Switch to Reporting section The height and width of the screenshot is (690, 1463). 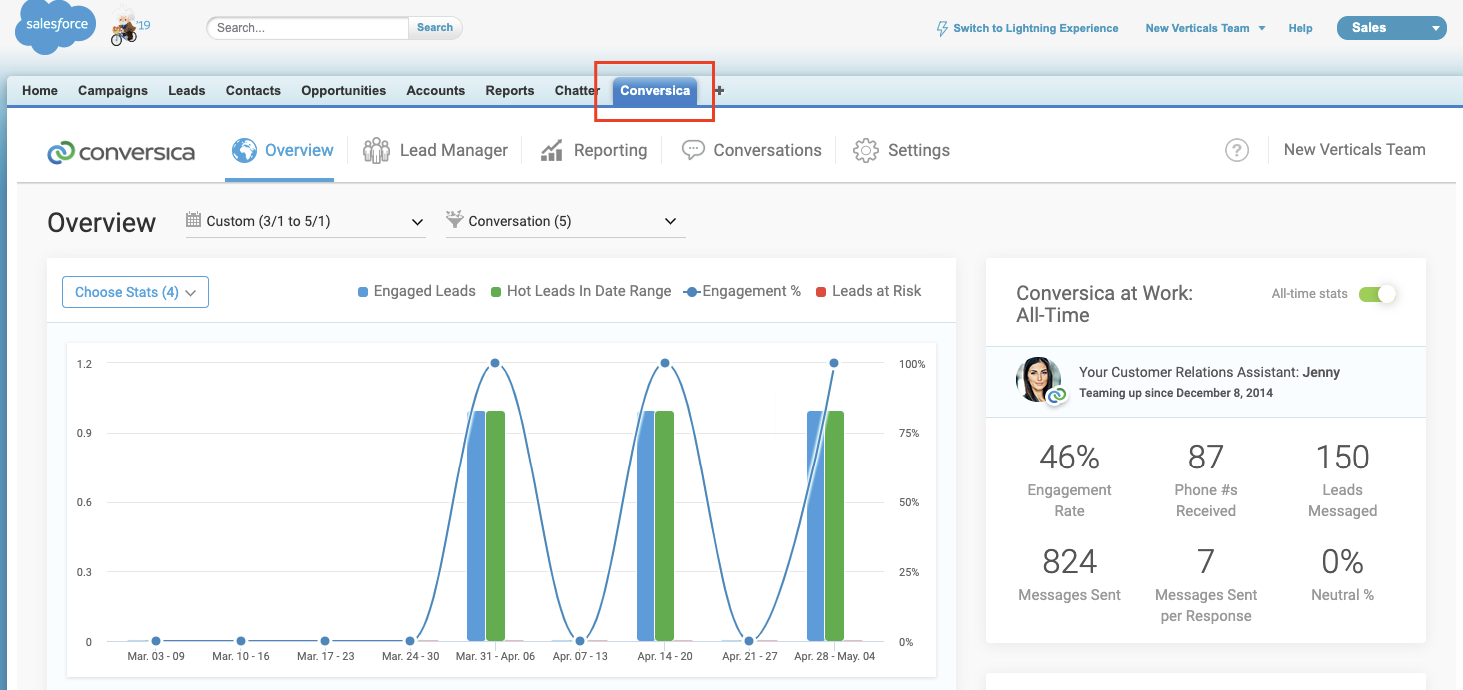pyautogui.click(x=594, y=150)
